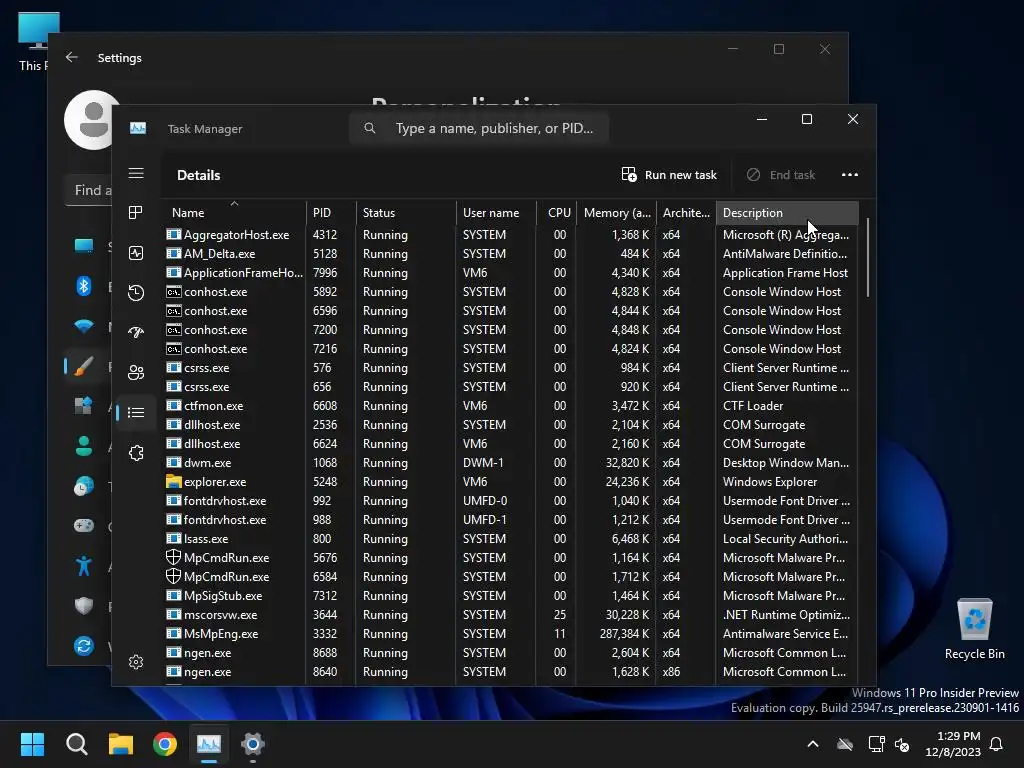Select conhost.exe with PID 7216
Viewport: 1024px width, 768px height.
511,349
